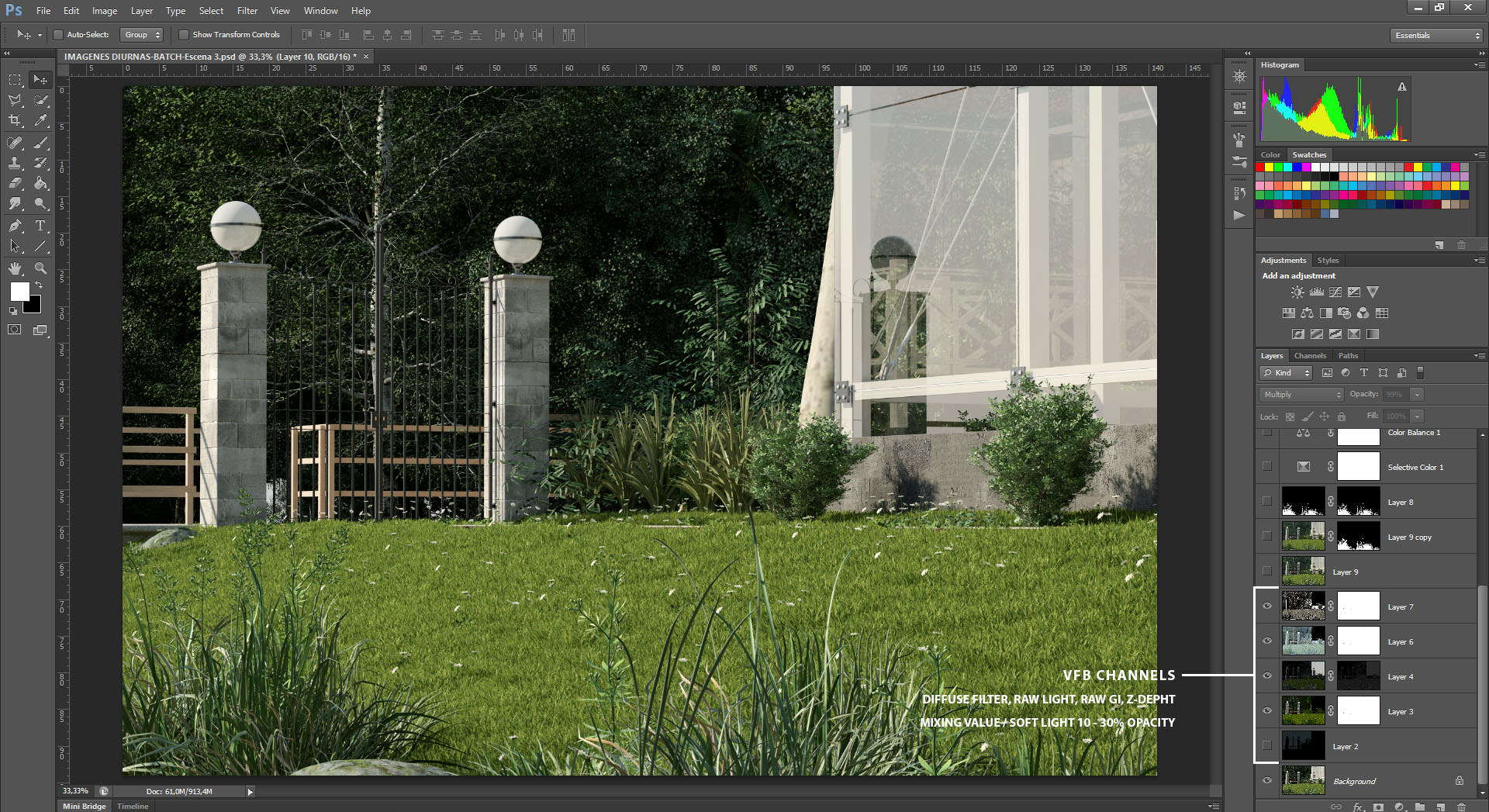Select Layer 6 thumbnail
Viewport: 1489px width, 812px height.
point(1303,641)
